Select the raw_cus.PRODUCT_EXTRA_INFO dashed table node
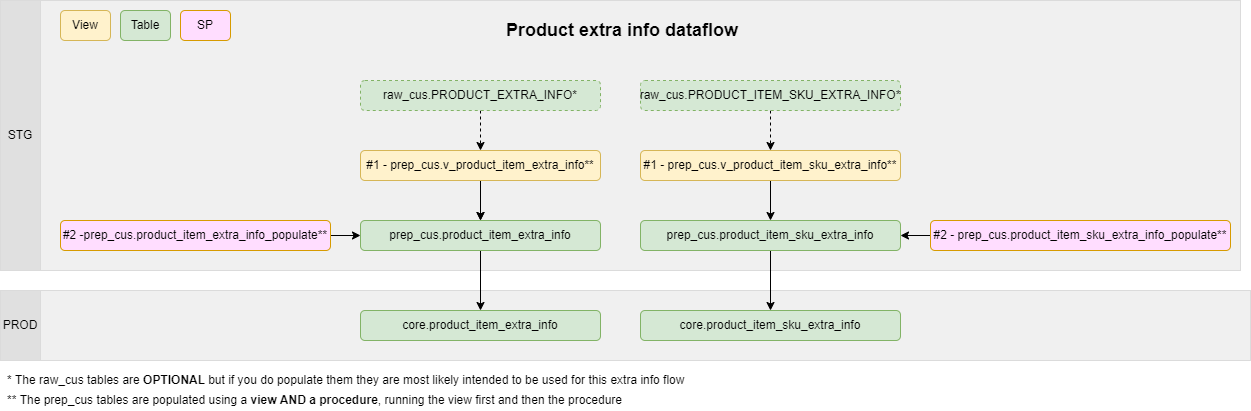The width and height of the screenshot is (1251, 411). point(480,95)
